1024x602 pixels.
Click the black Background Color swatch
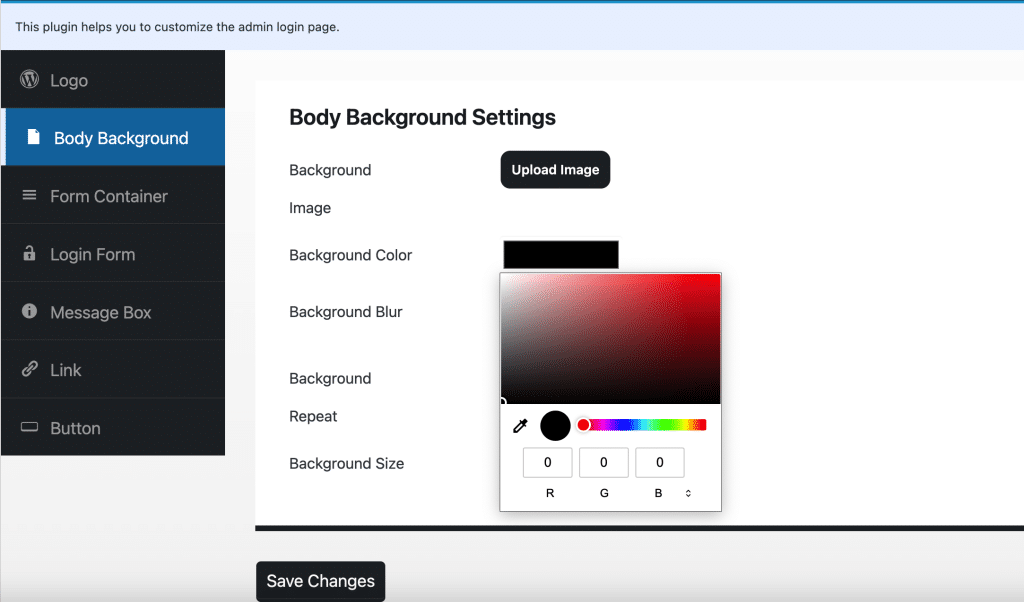(x=561, y=255)
